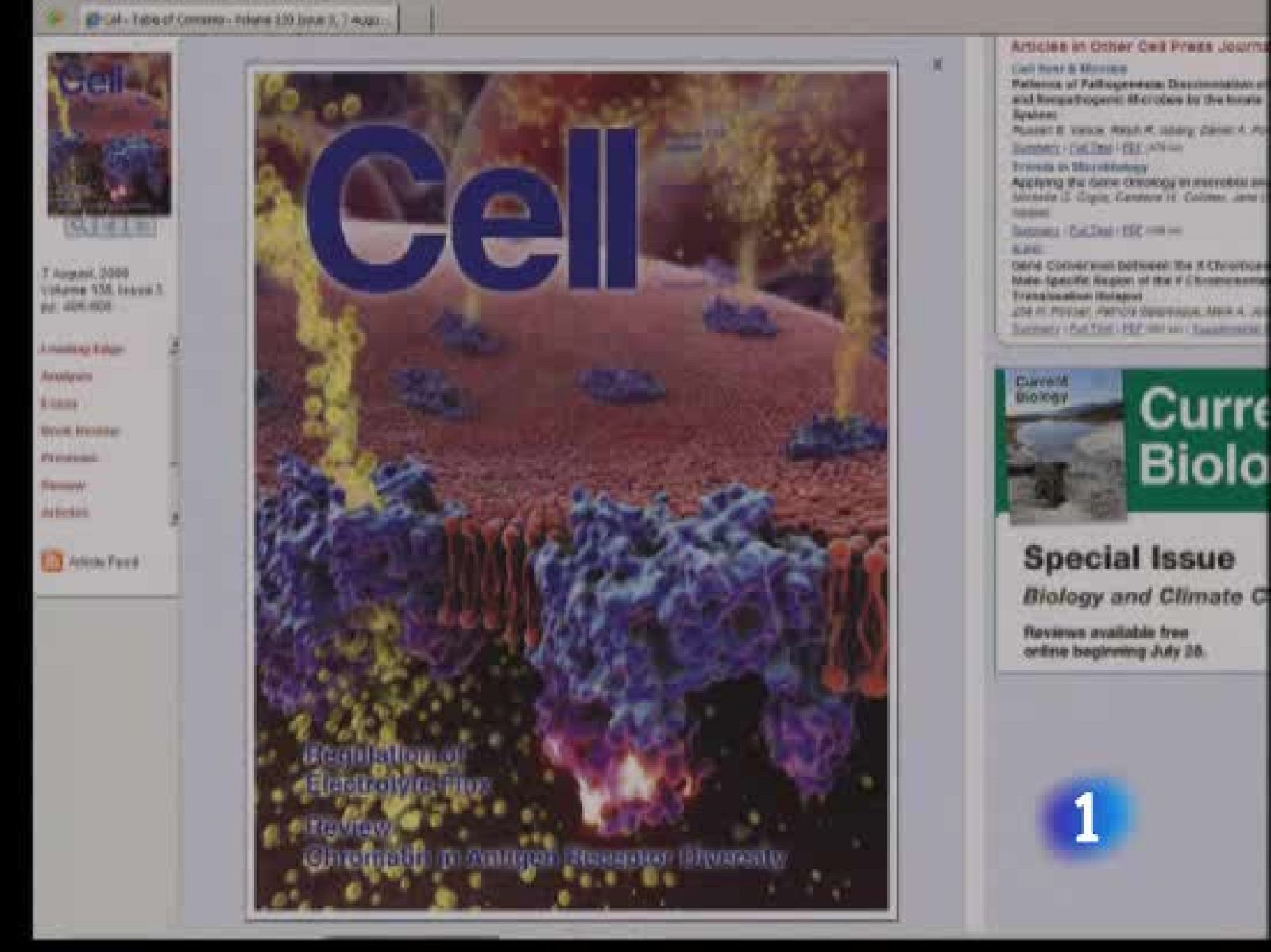Open the Cell Host & Microbe journal link

(1068, 69)
